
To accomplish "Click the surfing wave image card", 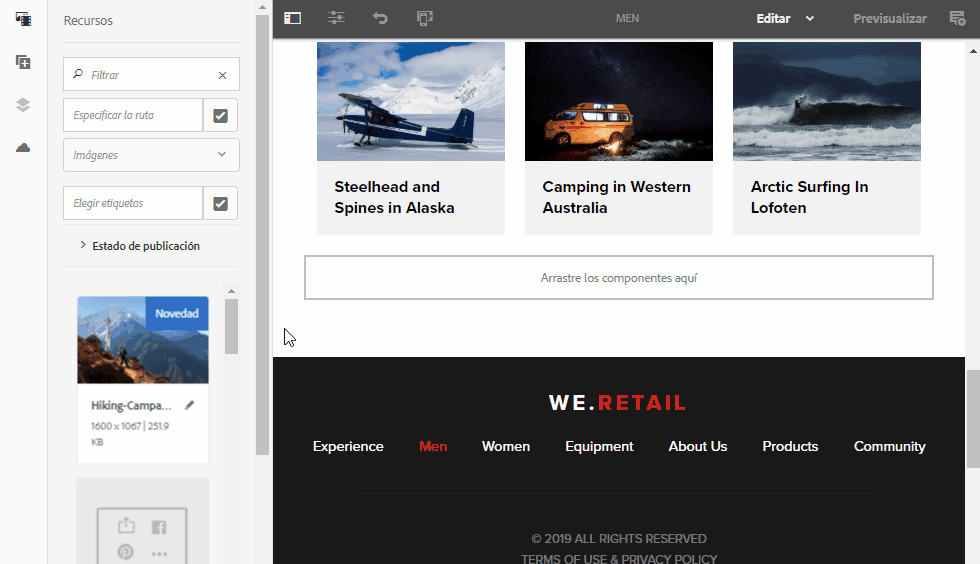I will 827,101.
